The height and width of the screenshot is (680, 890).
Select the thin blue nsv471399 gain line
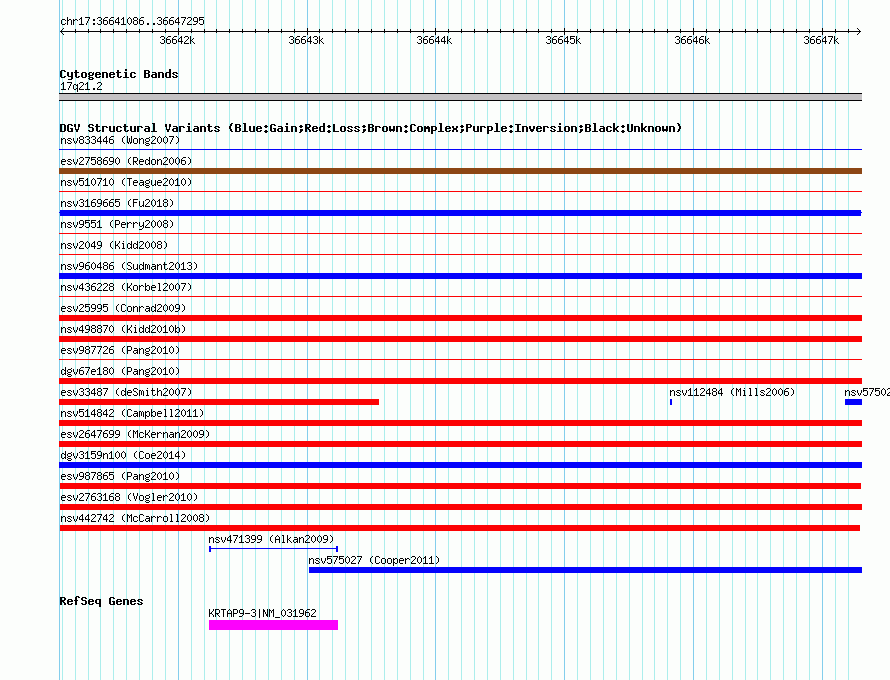point(274,549)
